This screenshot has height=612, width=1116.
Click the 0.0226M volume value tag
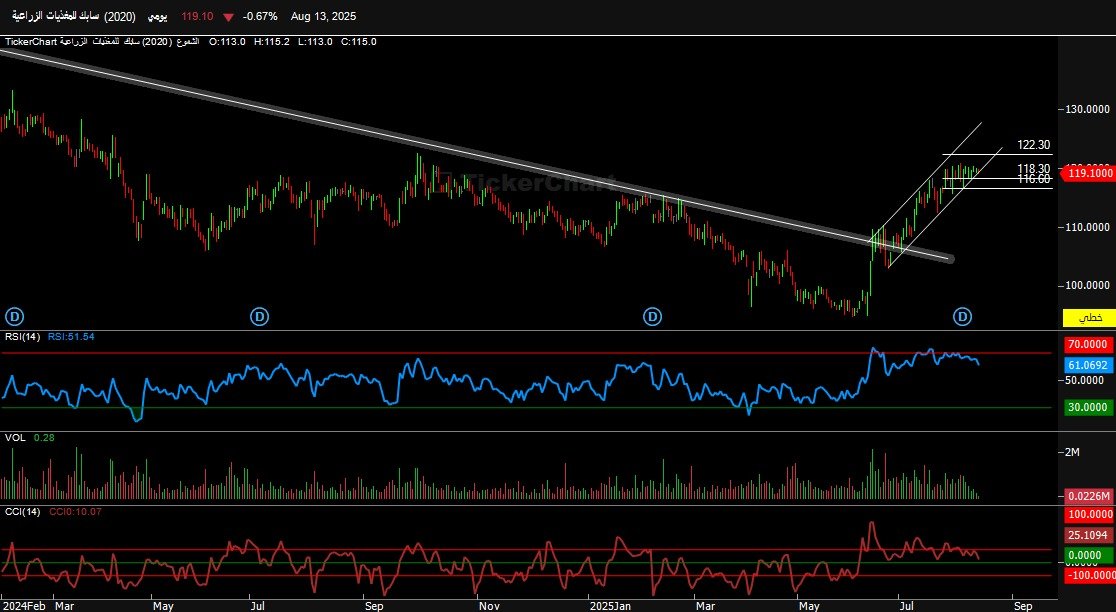tap(1089, 496)
